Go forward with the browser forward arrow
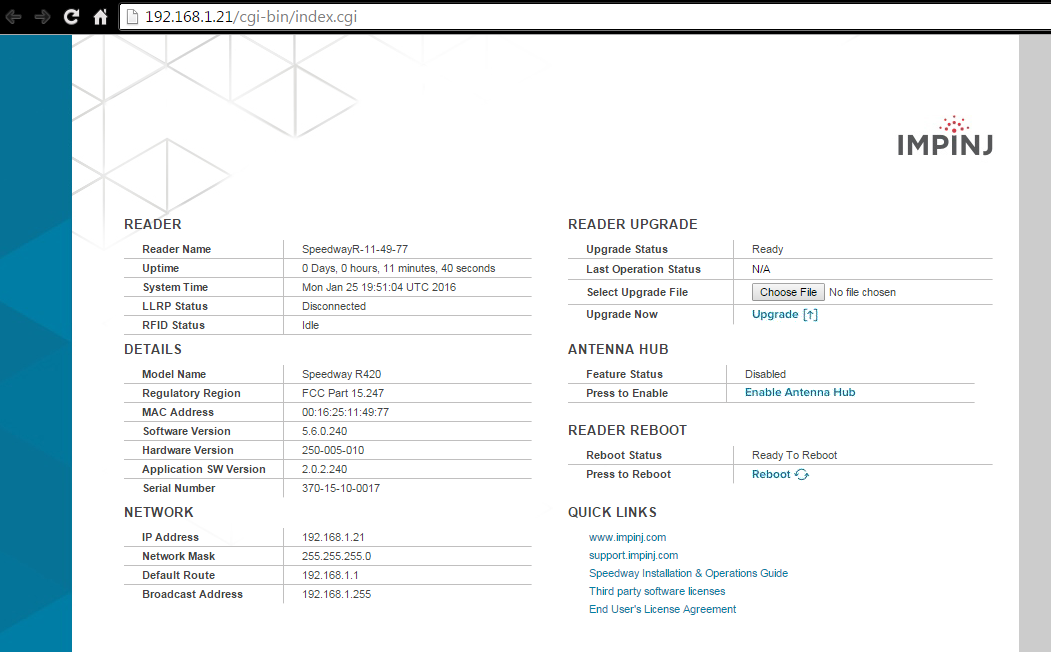 pos(42,17)
